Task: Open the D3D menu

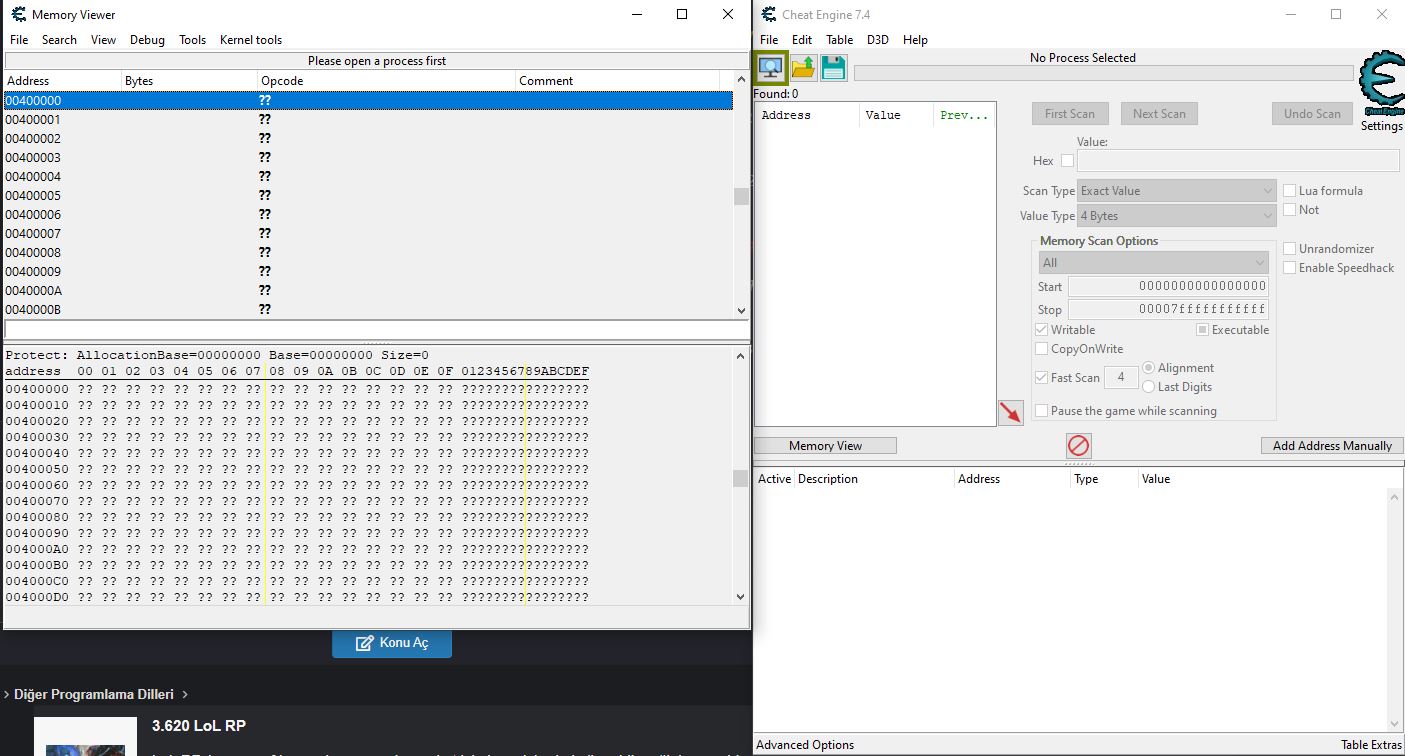Action: [877, 40]
